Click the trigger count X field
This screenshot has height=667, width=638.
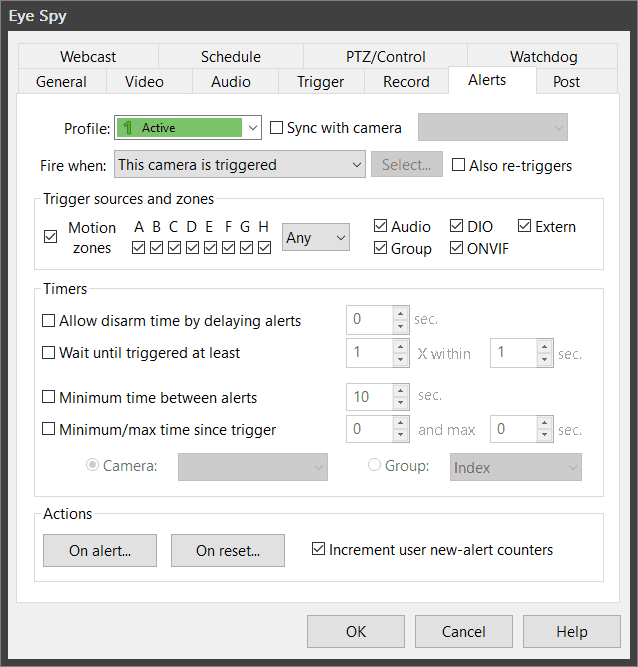(370, 353)
